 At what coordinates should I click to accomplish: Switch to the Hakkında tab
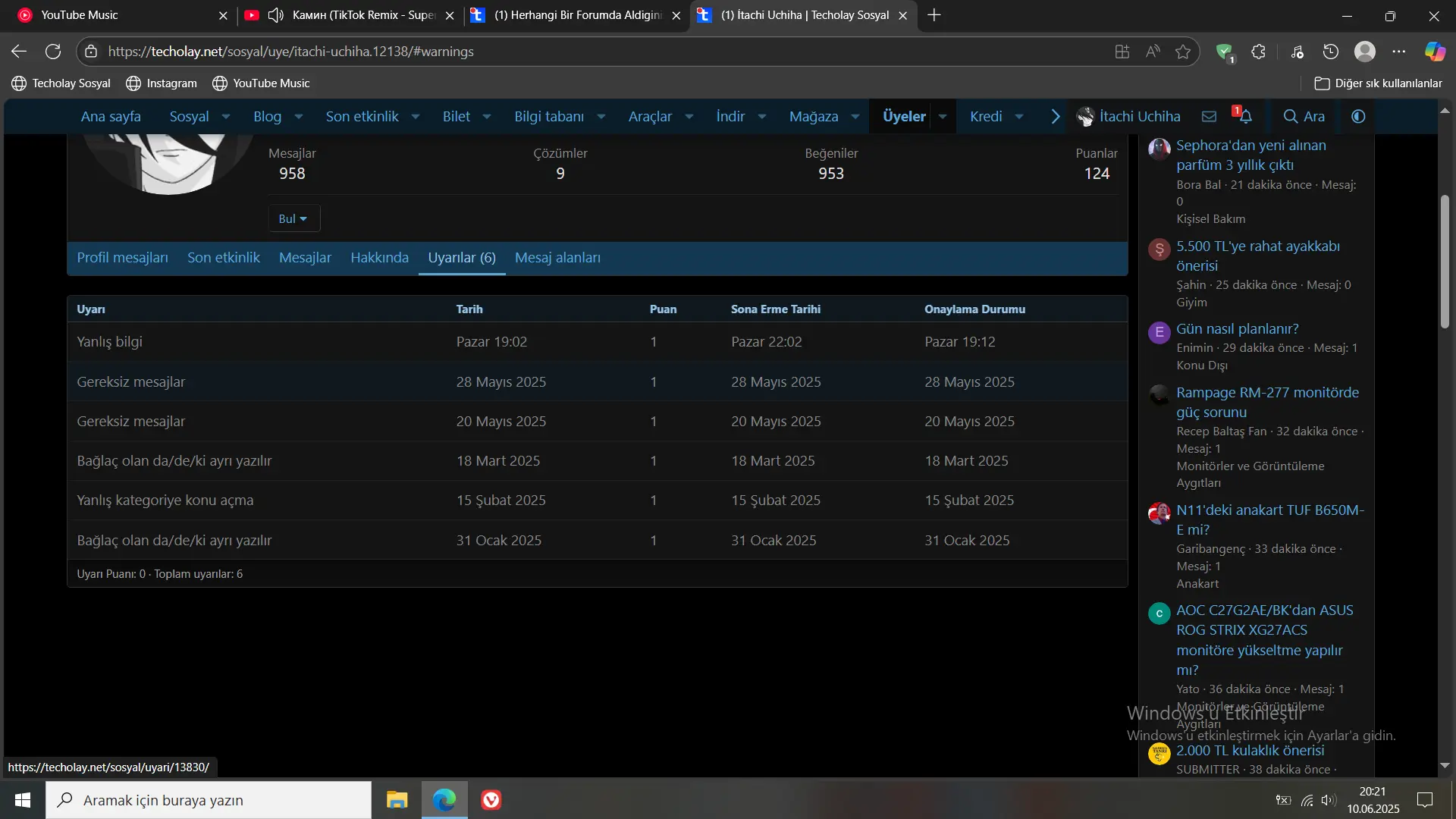tap(379, 258)
